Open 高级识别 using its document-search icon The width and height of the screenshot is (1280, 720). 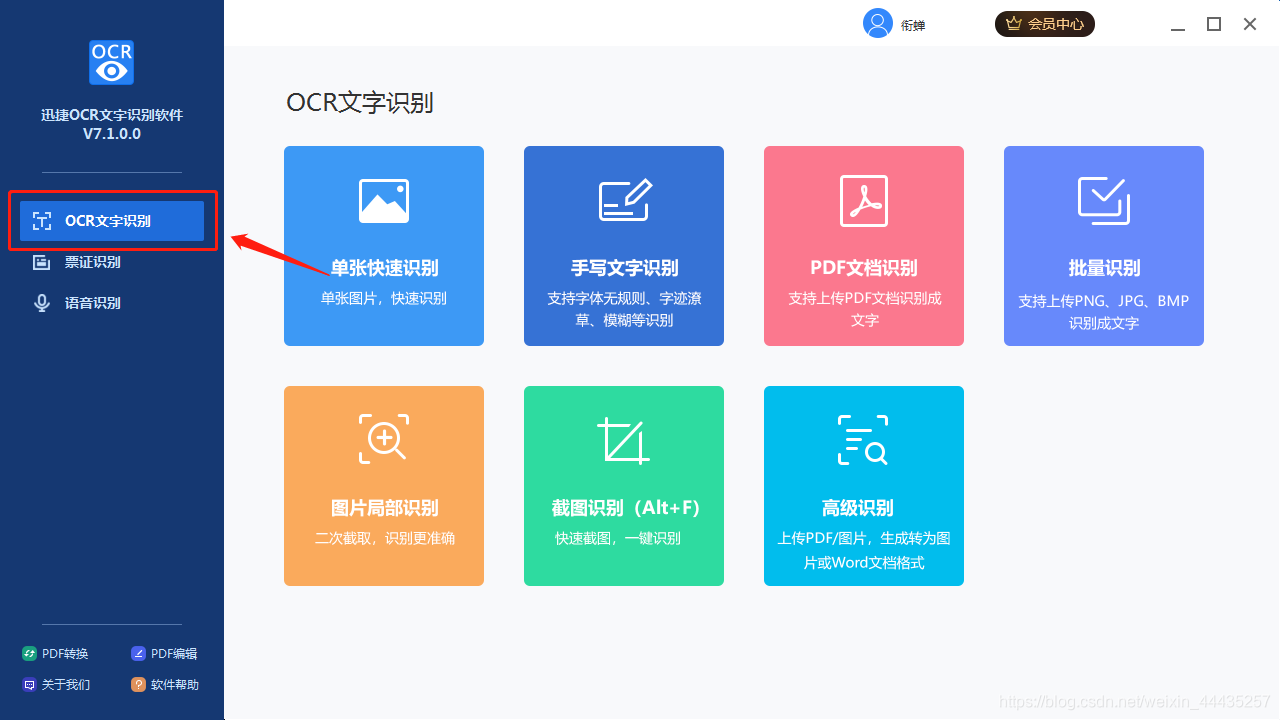pyautogui.click(x=863, y=439)
